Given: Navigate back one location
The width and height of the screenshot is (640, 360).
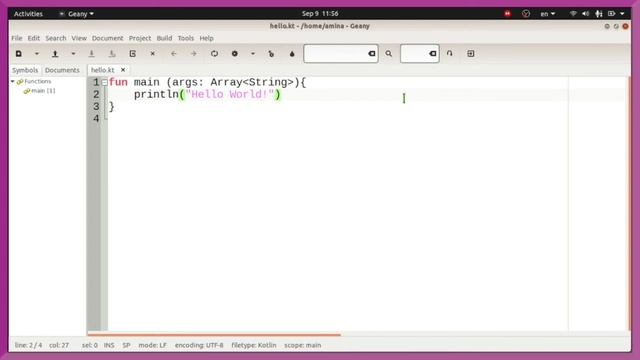Looking at the screenshot, I should [173, 53].
